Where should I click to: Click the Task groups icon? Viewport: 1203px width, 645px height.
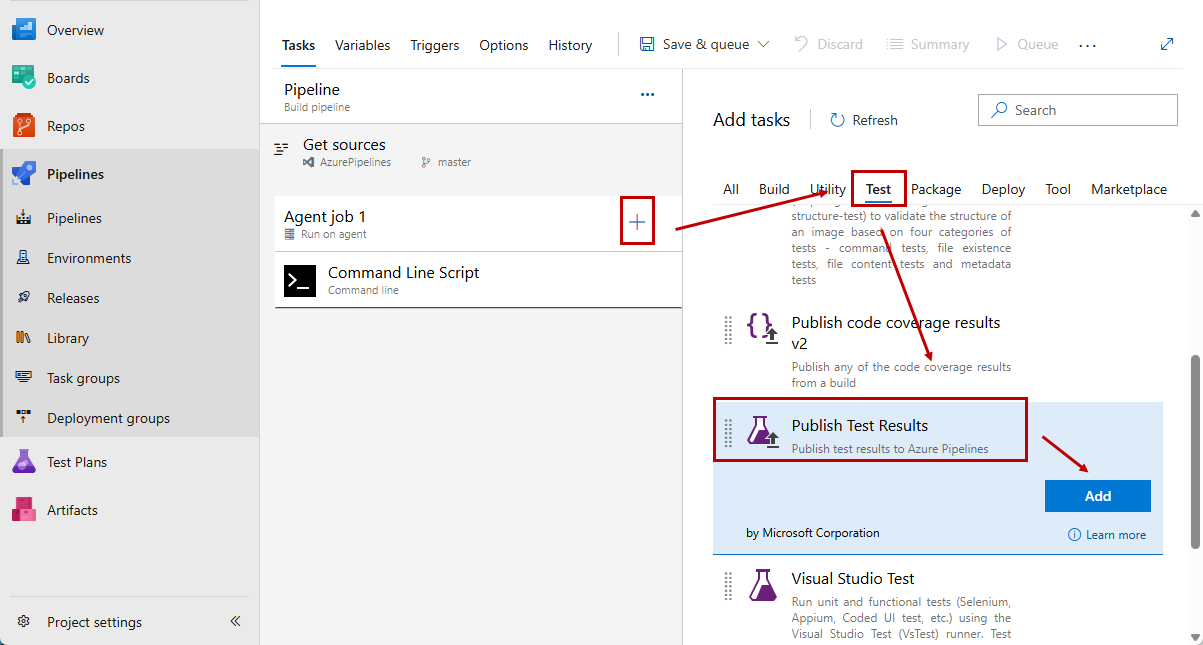(24, 378)
